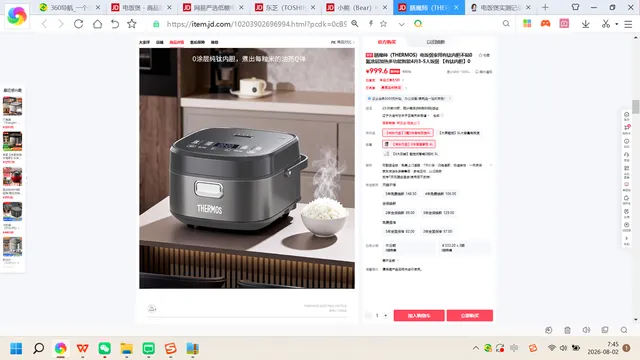Image resolution: width=640 pixels, height=360 pixels.
Task: Open the PK product comparison link
Action: [x=342, y=42]
